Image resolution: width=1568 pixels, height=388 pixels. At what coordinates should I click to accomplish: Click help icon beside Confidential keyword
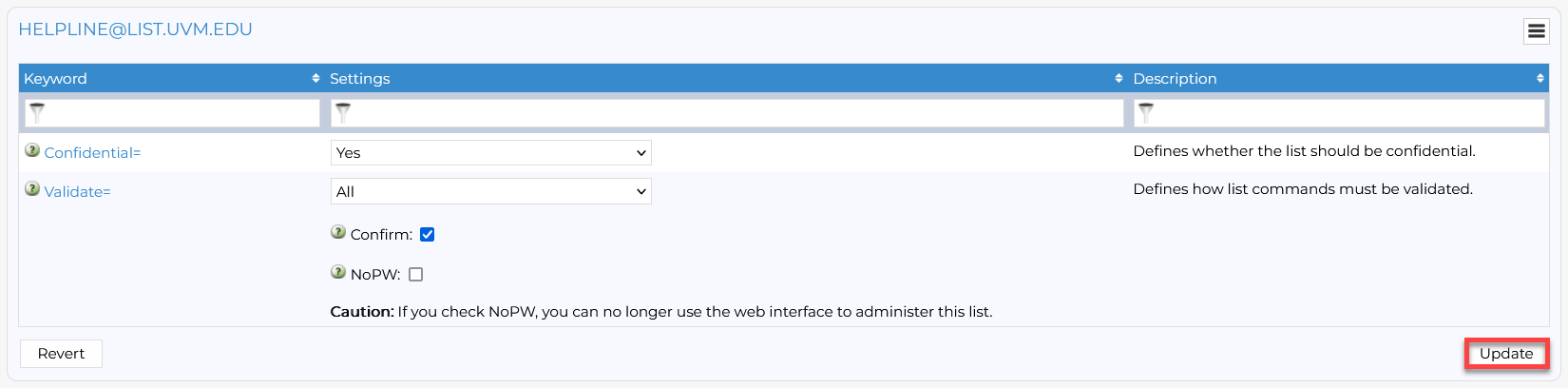point(32,150)
